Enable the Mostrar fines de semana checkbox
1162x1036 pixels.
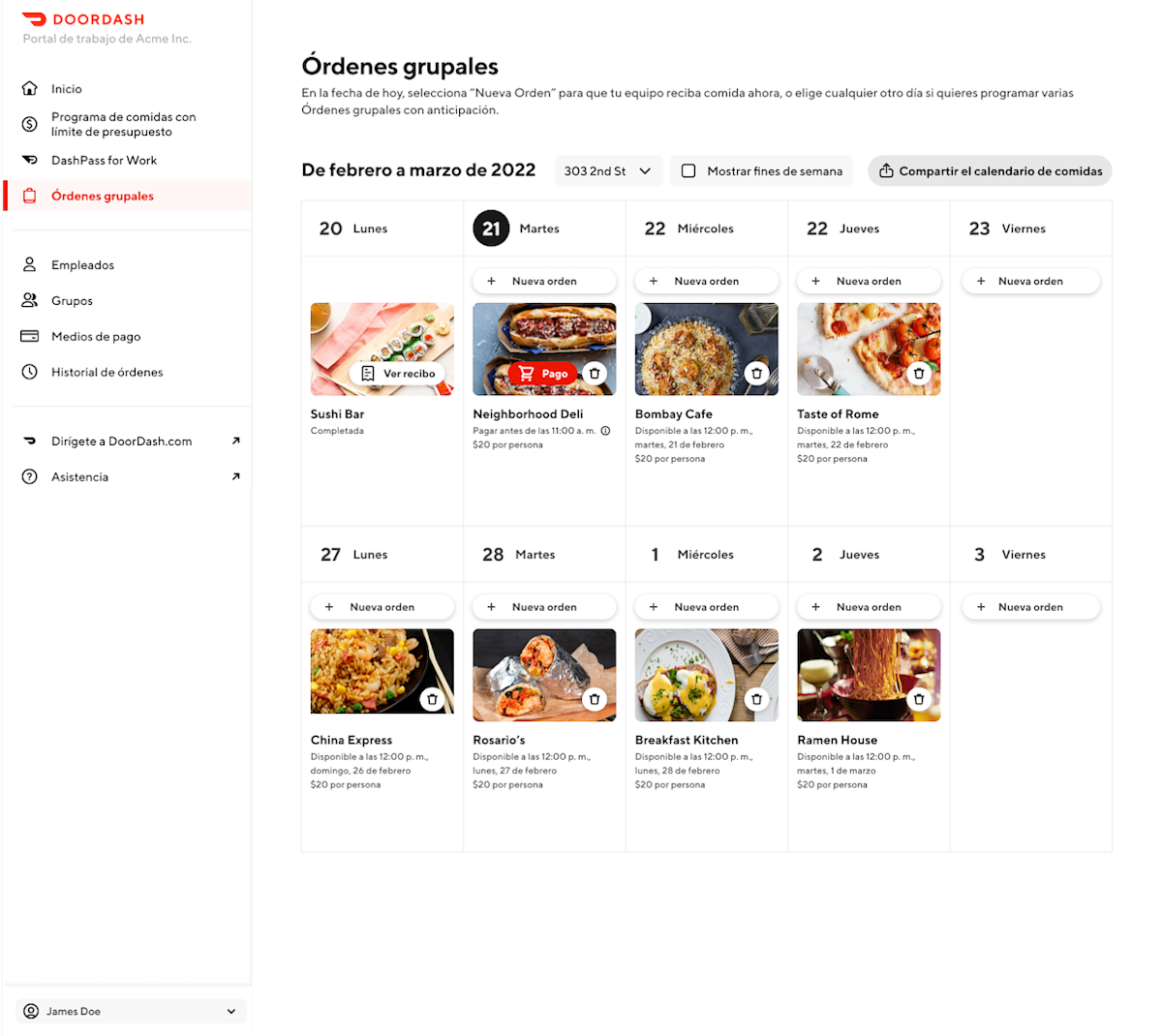click(x=688, y=170)
